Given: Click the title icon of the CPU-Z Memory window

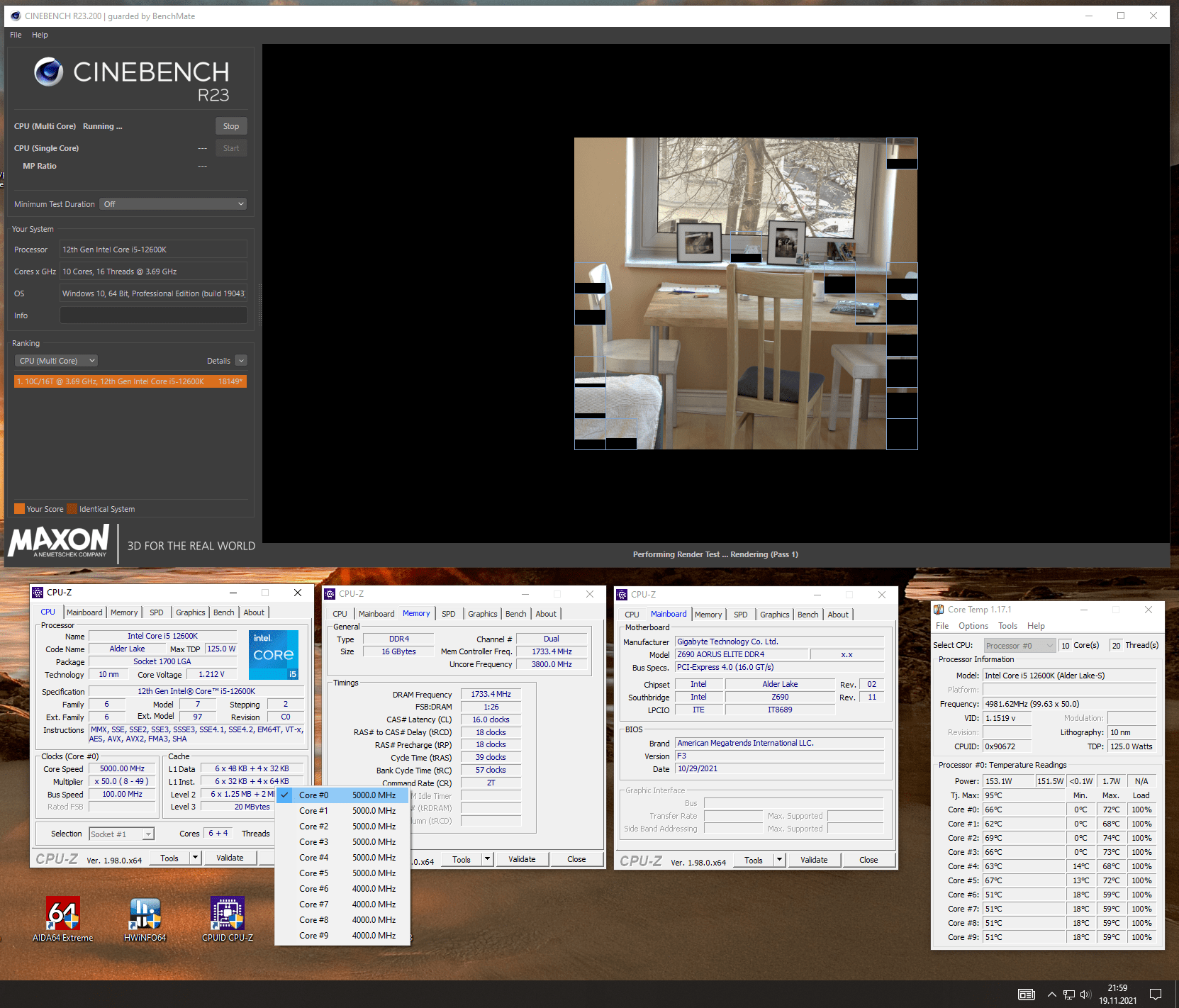Looking at the screenshot, I should coord(330,594).
